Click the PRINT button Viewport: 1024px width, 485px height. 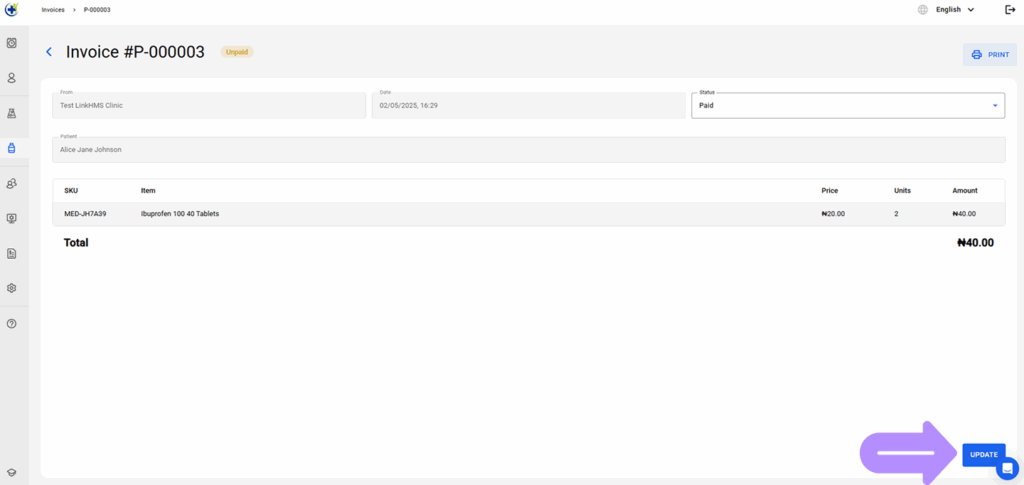pyautogui.click(x=989, y=55)
